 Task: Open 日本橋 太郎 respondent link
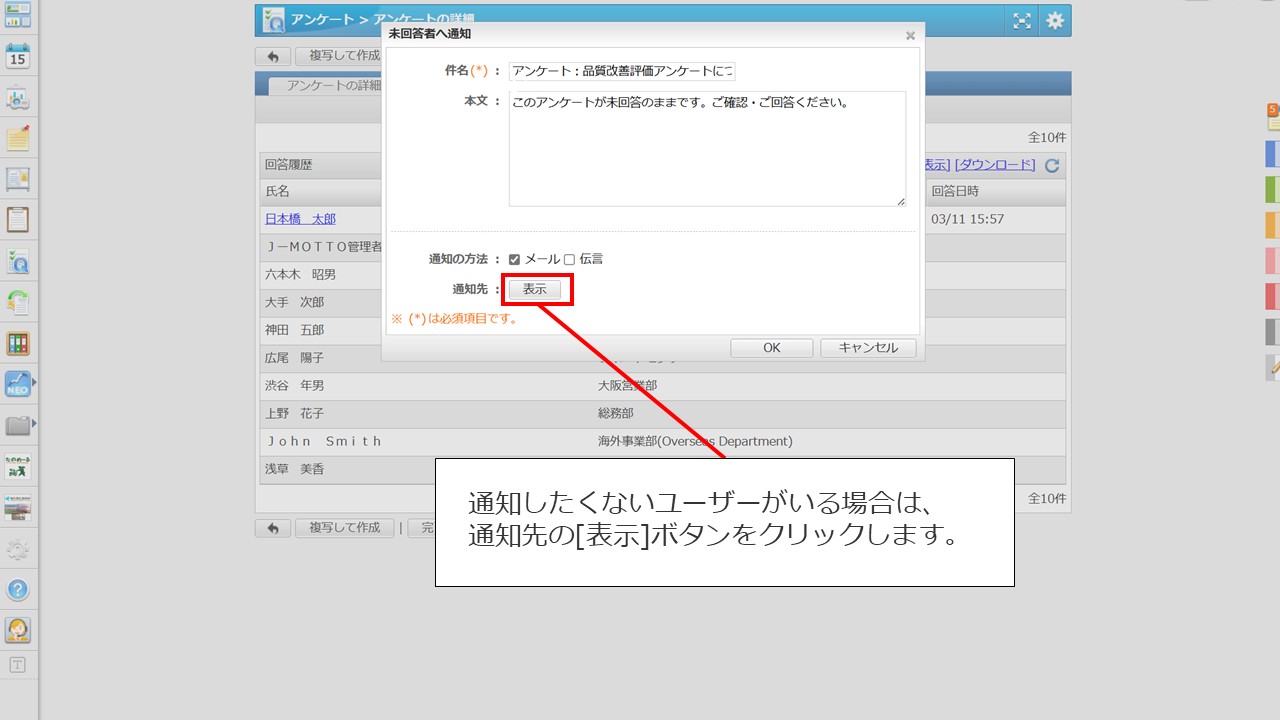click(x=300, y=219)
